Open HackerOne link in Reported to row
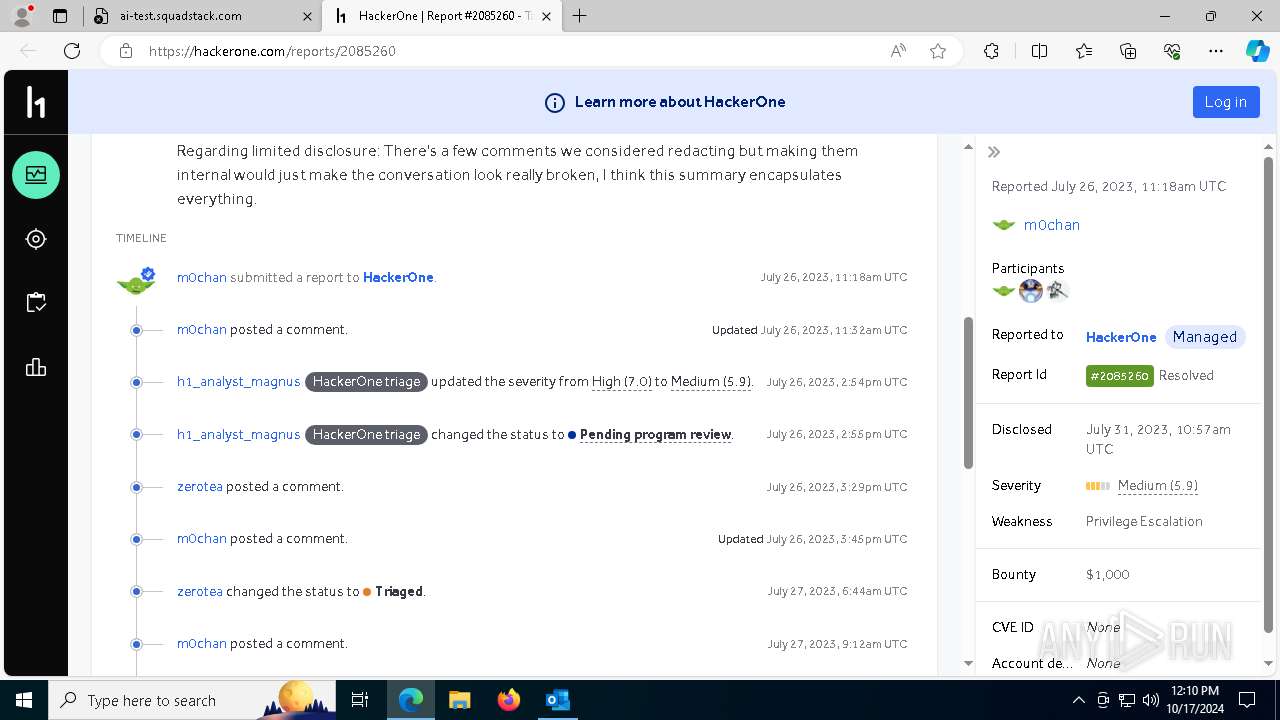This screenshot has width=1280, height=720. (1121, 337)
